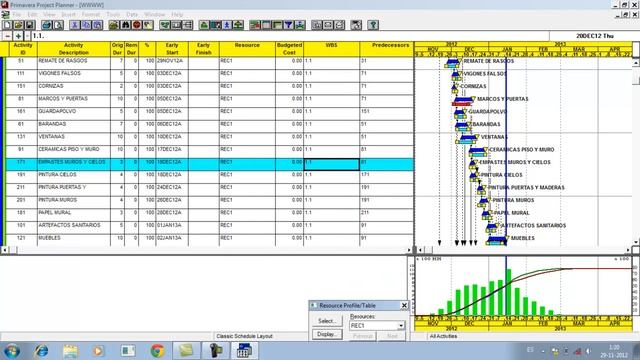Viewport: 640px width, 360px height.
Task: Click the Gantt chart's scroll-up arrow
Action: point(636,63)
